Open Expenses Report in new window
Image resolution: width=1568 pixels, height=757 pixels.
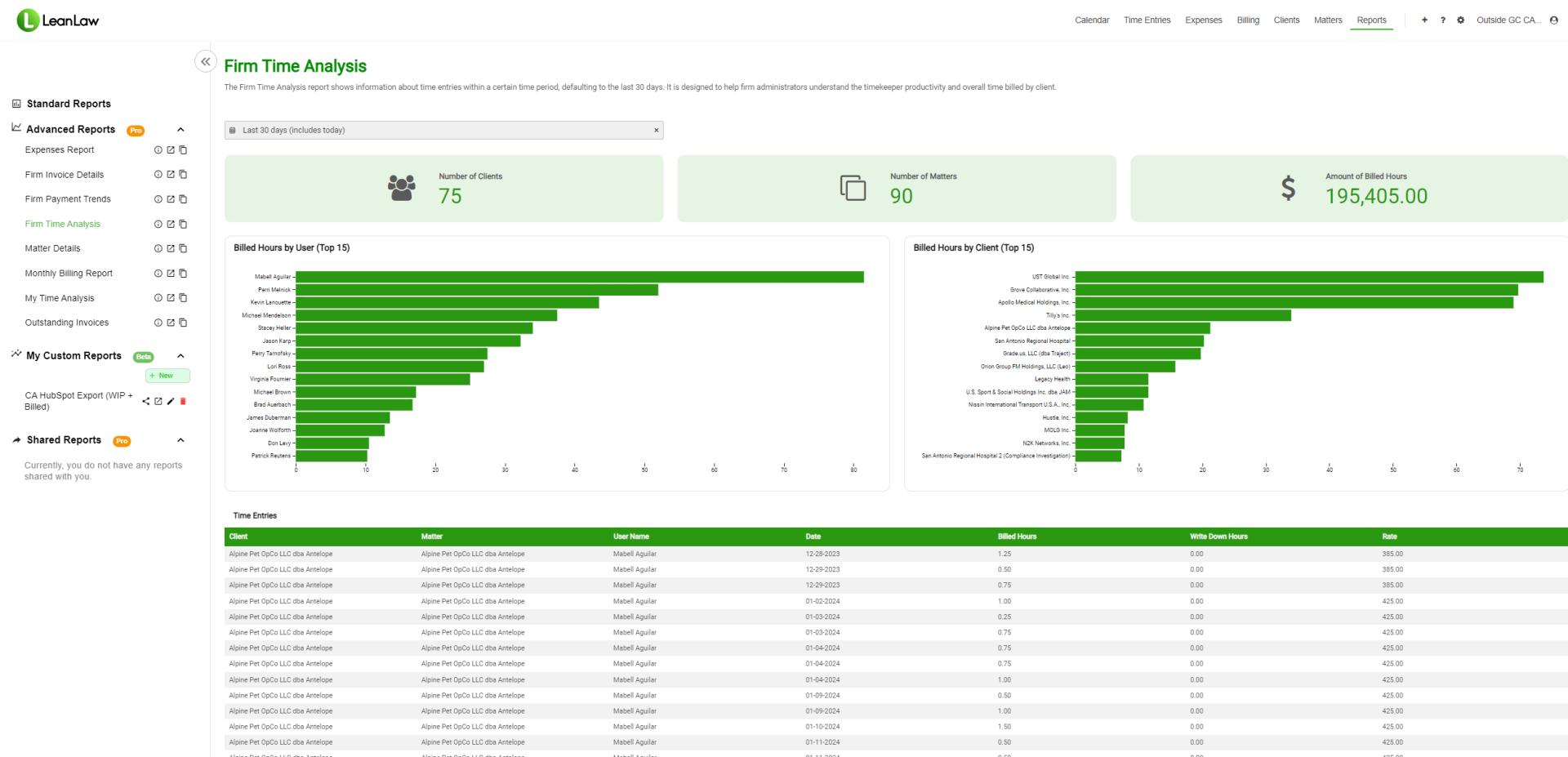pyautogui.click(x=170, y=149)
